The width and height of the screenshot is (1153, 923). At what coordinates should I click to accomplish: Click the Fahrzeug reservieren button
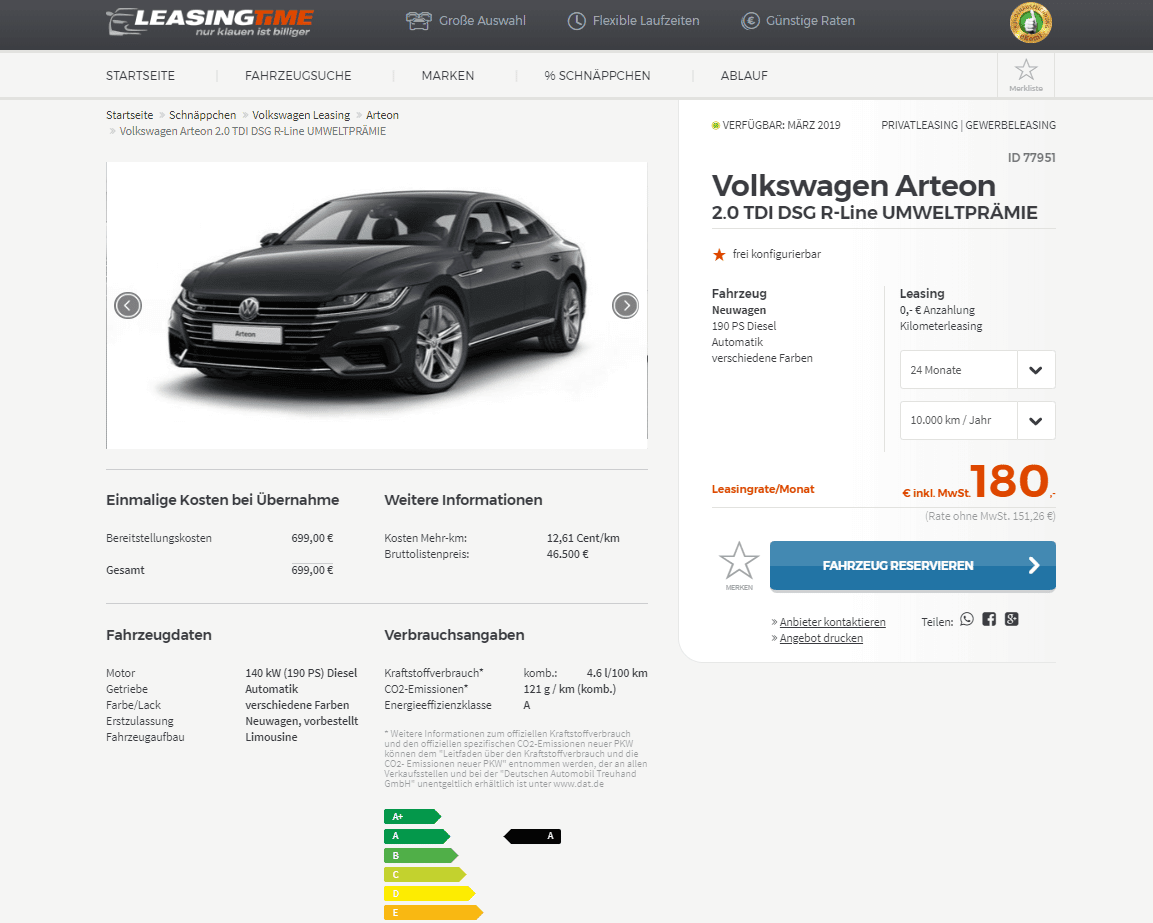pos(913,566)
